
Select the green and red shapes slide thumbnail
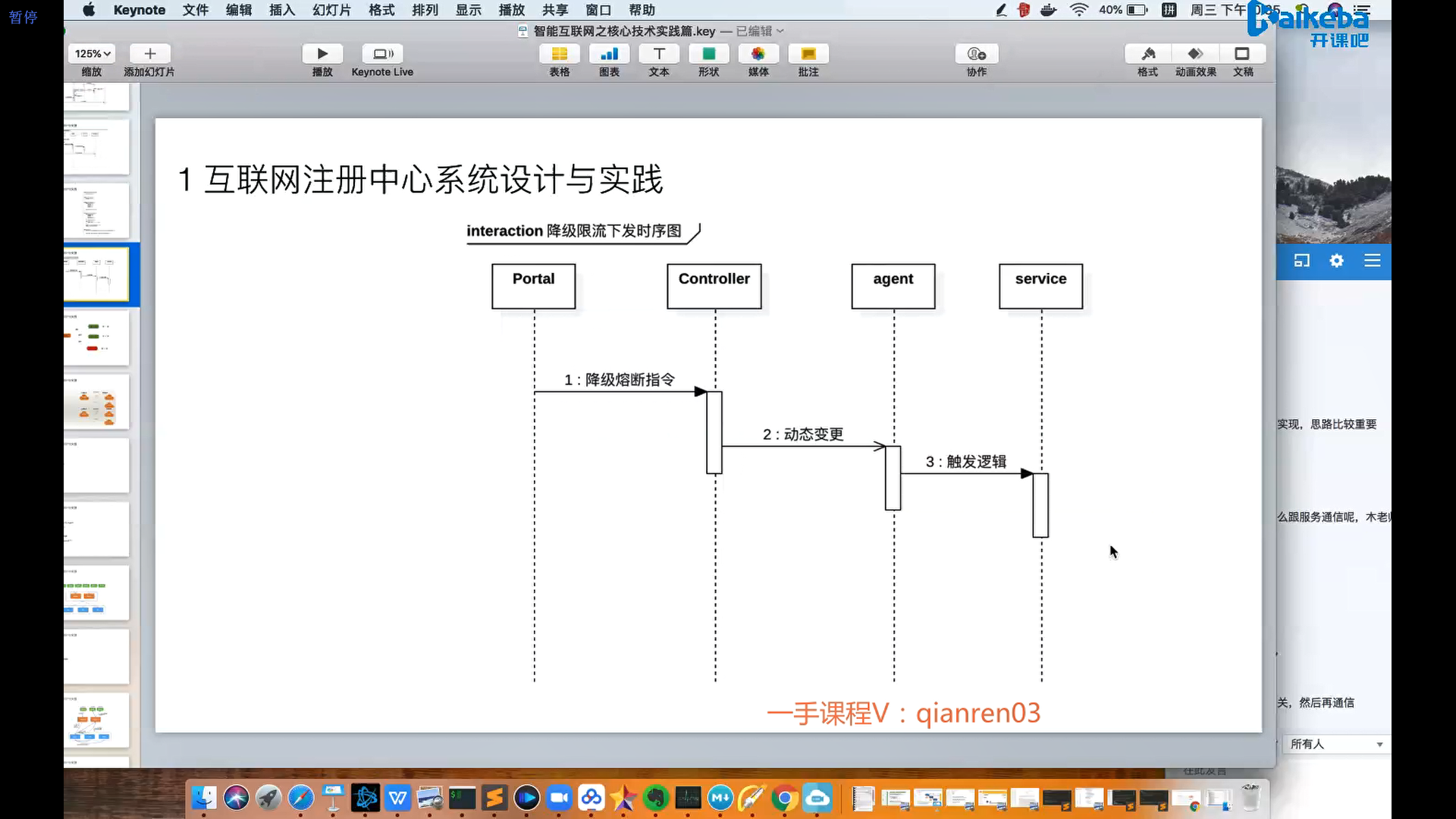point(96,338)
